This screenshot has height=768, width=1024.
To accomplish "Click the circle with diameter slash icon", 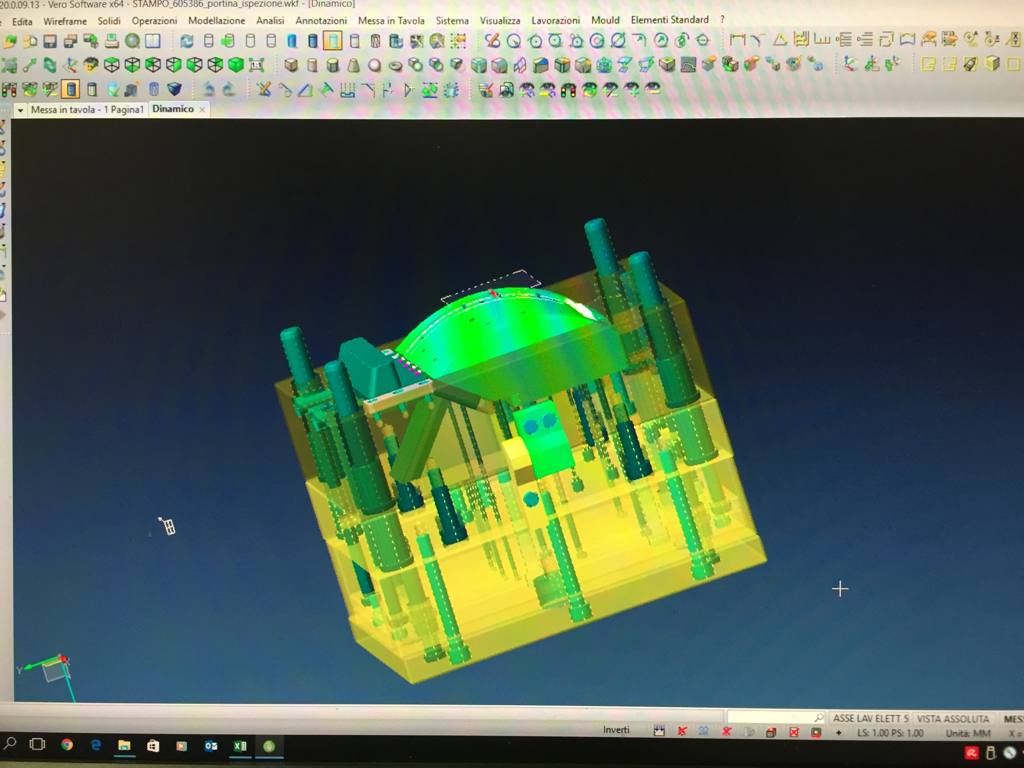I will (x=618, y=40).
